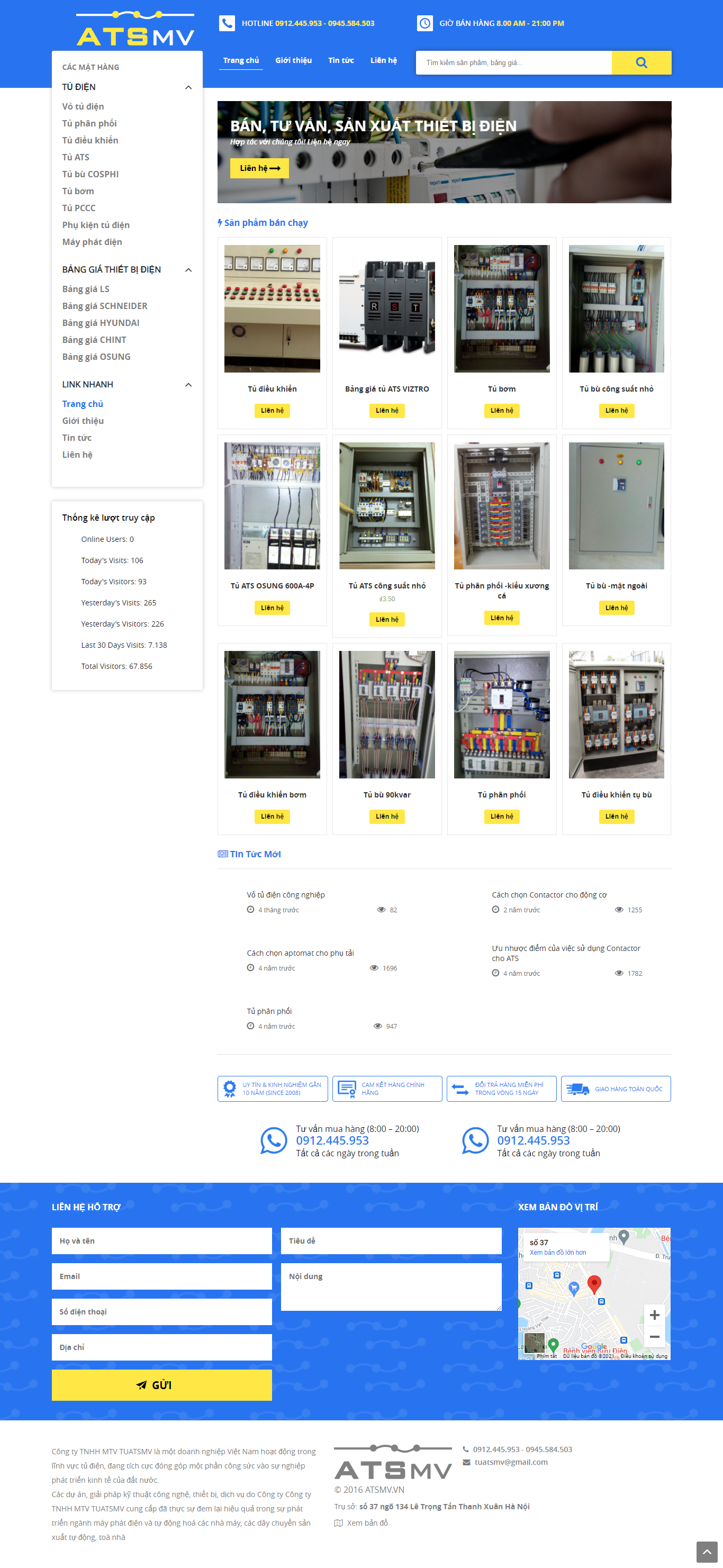Focus the Email contact field
Viewport: 723px width, 1568px height.
pos(162,1276)
